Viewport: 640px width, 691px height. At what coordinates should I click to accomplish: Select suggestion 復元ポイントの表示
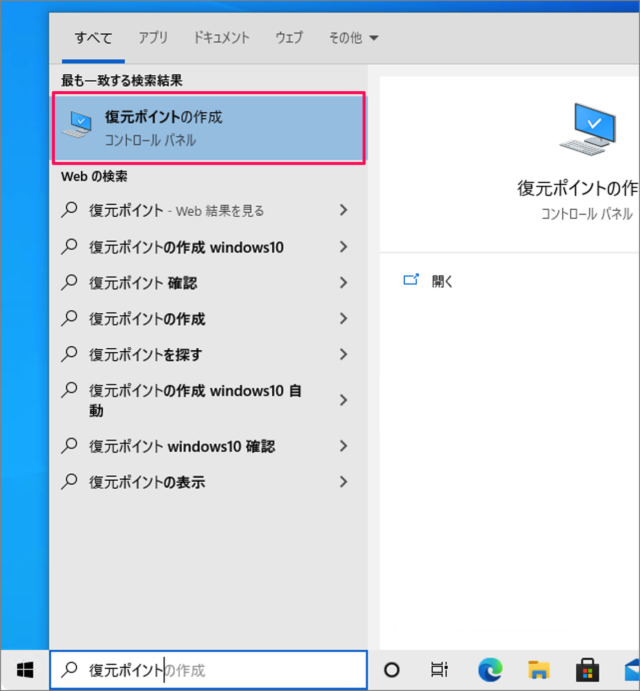coord(208,482)
